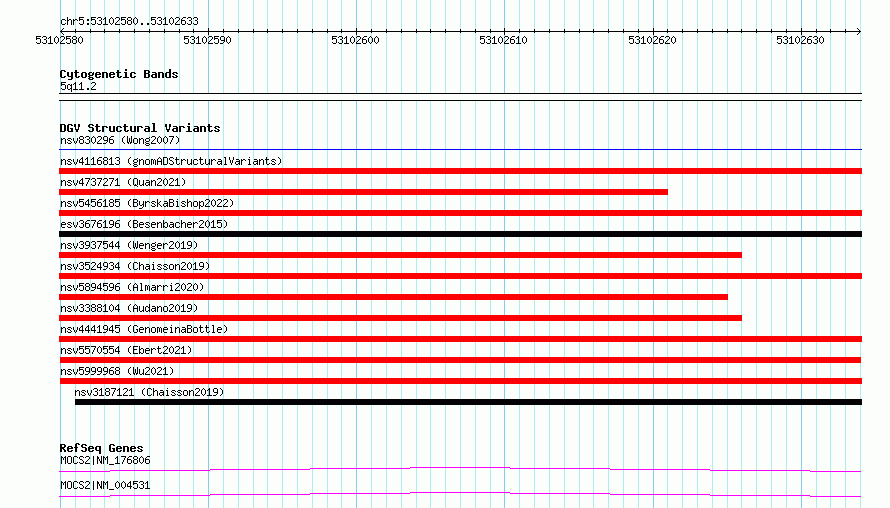The width and height of the screenshot is (890, 508).
Task: Select transcript label MOCS2|NM_176806
Action: (x=105, y=460)
